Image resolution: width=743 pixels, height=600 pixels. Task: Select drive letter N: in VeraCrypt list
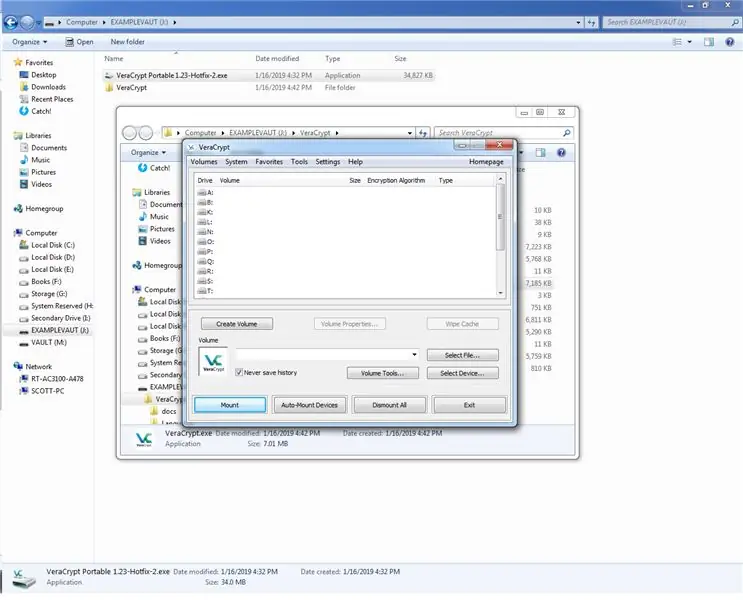[x=206, y=232]
